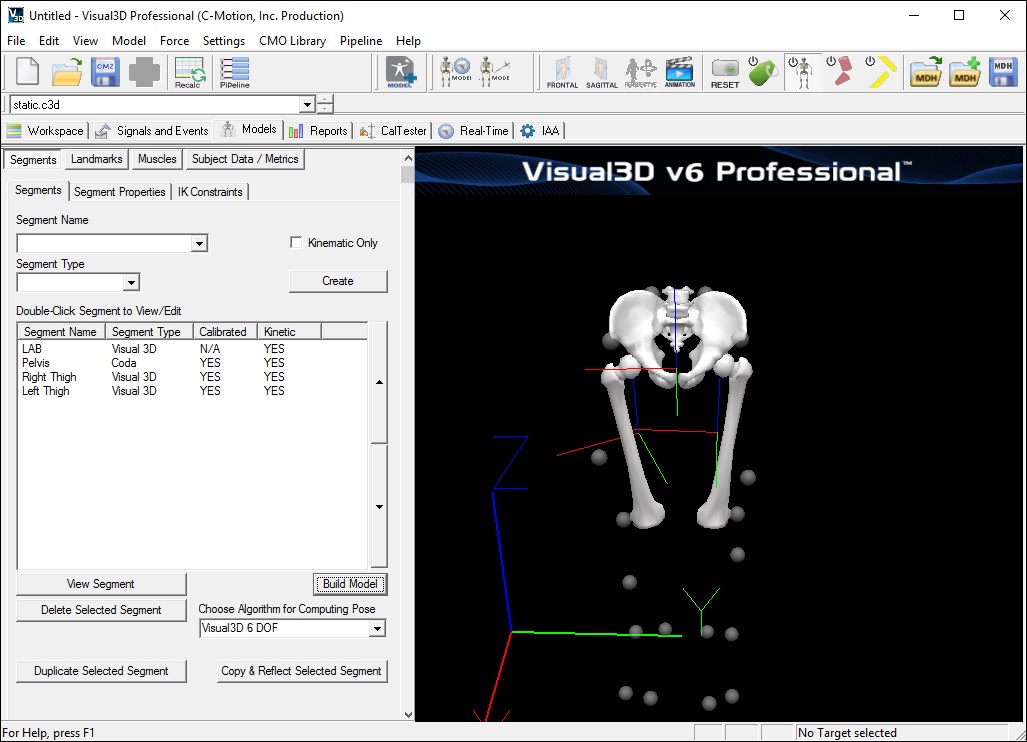
Task: Click the Build Model button
Action: pos(350,584)
